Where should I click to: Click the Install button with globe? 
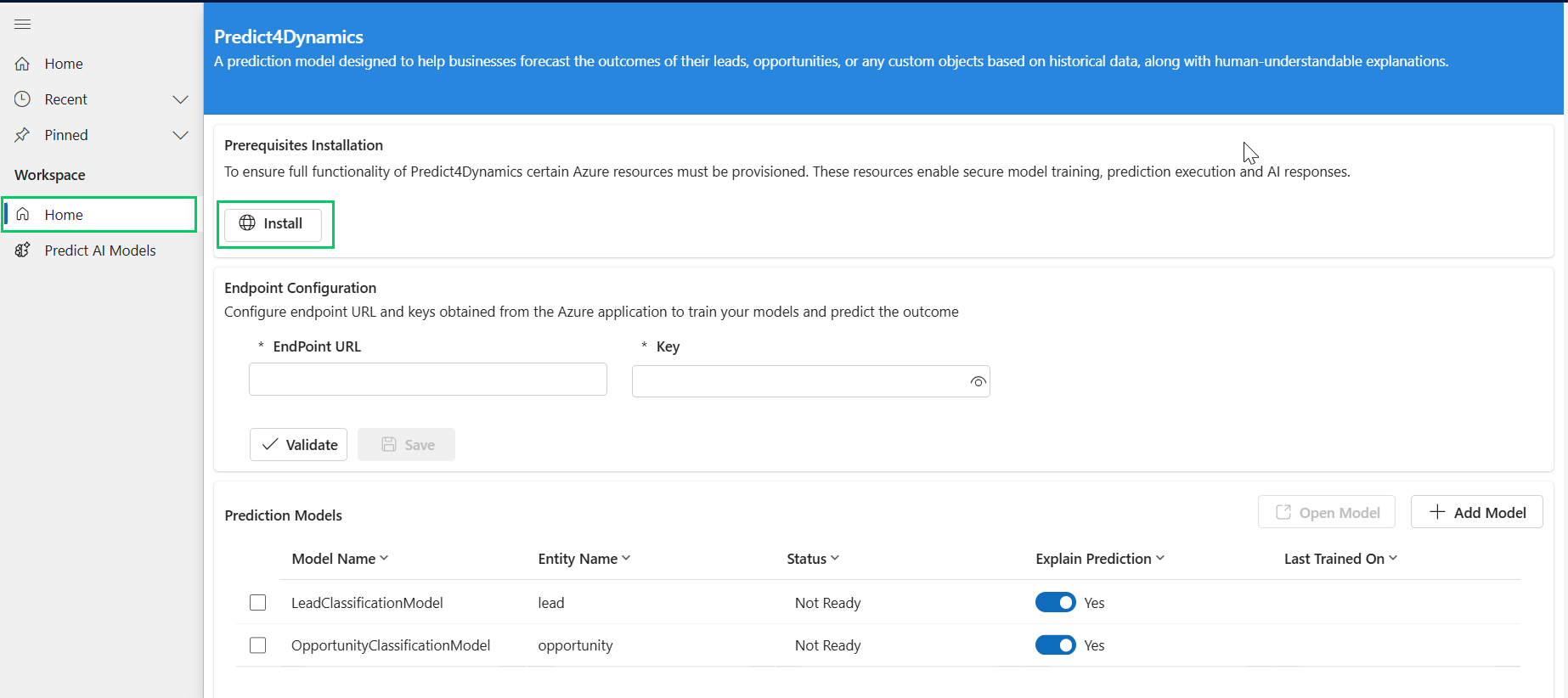[273, 223]
